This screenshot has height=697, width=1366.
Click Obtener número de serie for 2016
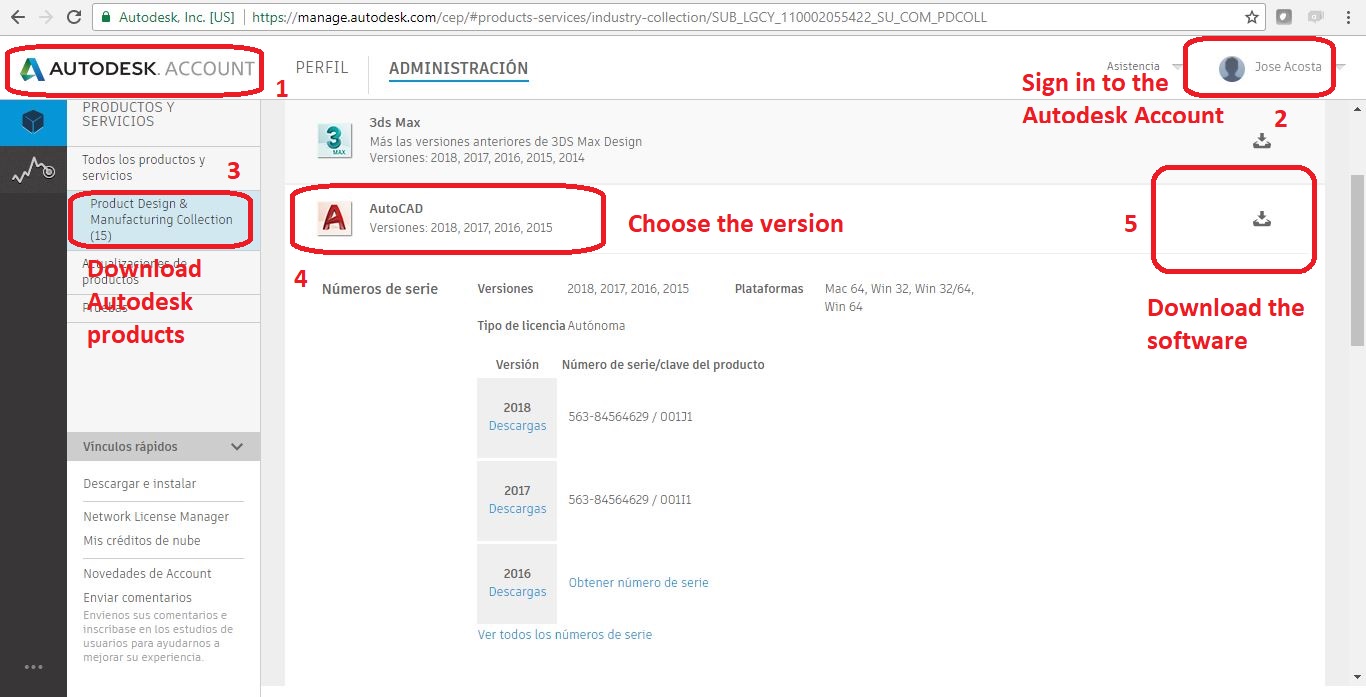point(639,583)
